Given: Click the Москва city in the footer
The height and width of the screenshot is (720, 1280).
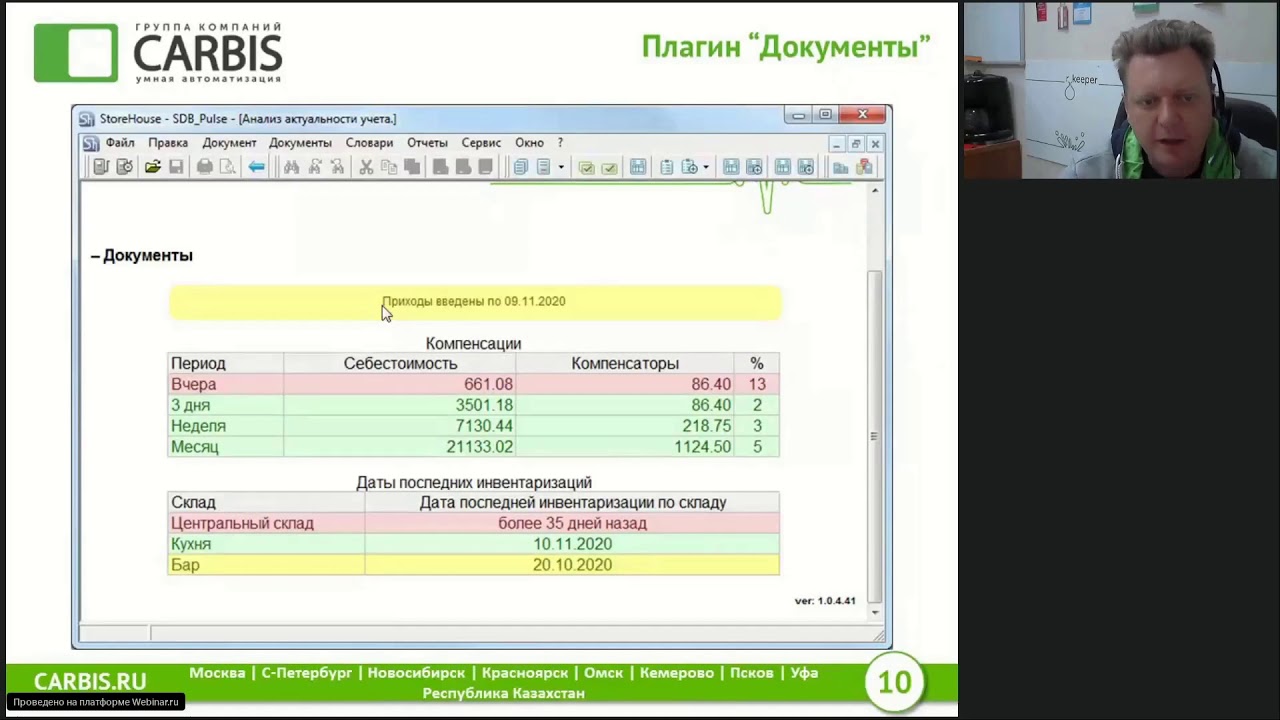Looking at the screenshot, I should coord(217,674).
